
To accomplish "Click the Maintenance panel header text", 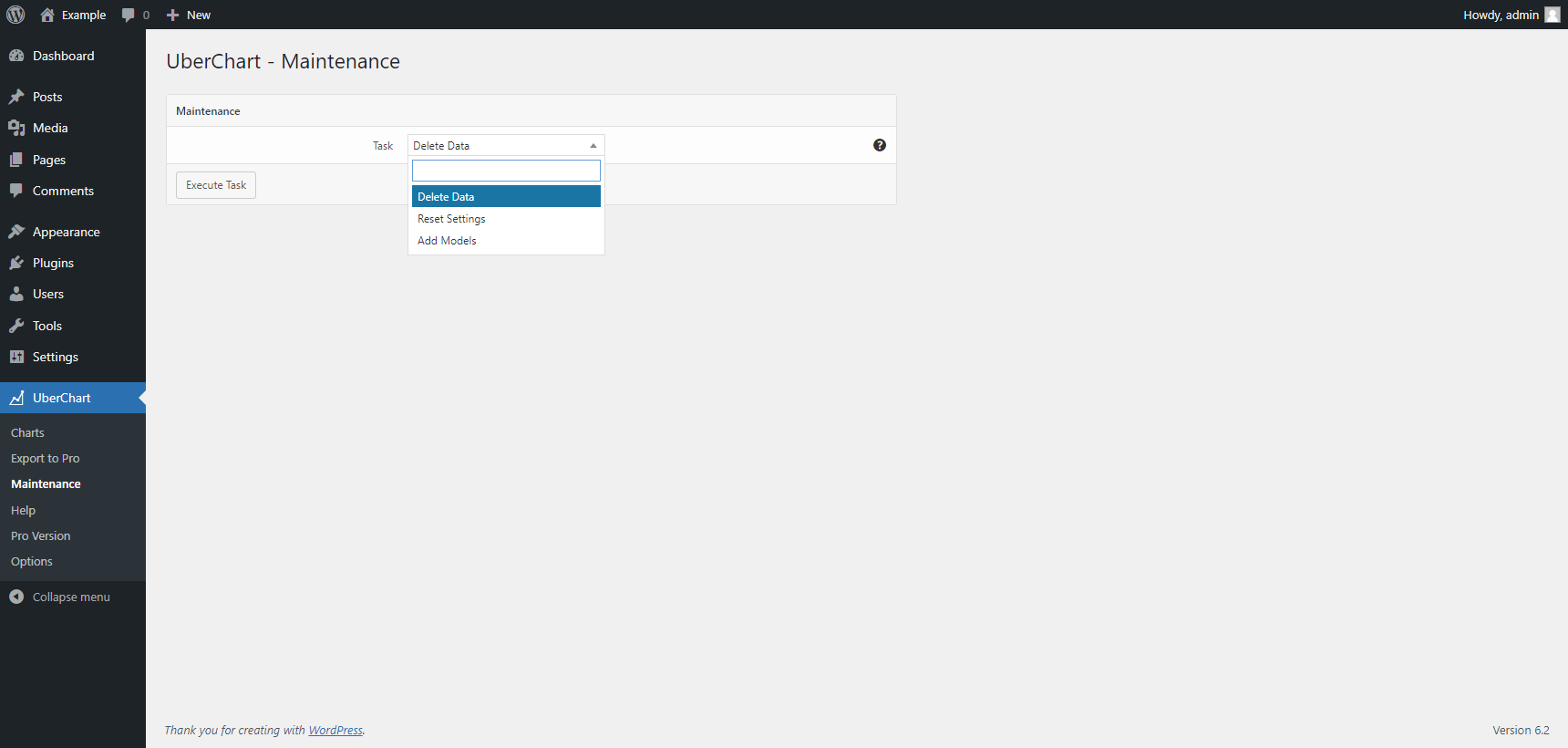I will point(208,111).
